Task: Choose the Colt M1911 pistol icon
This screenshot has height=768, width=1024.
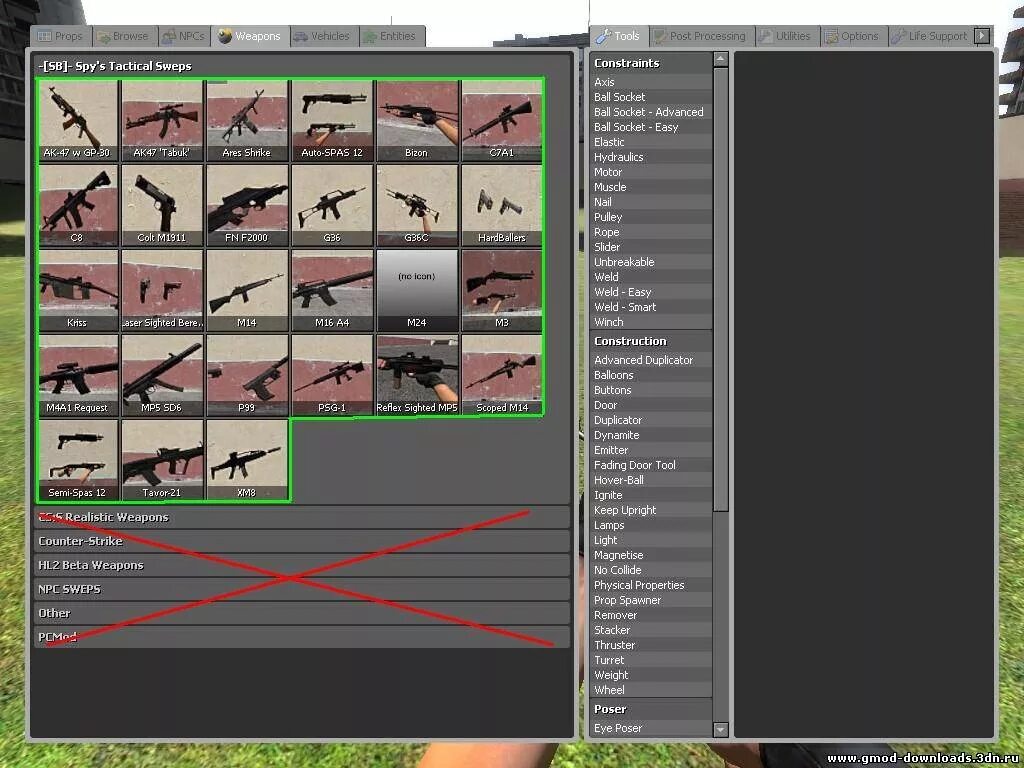Action: point(162,206)
